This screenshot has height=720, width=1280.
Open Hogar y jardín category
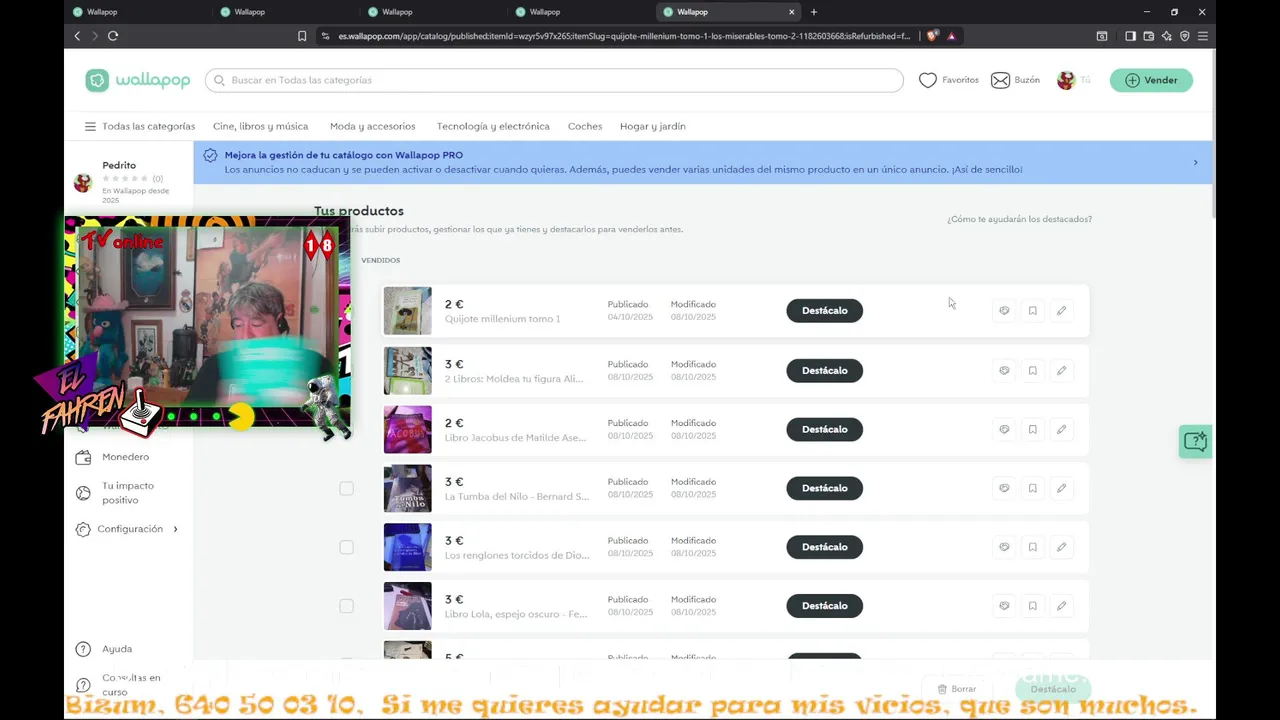[x=652, y=127]
